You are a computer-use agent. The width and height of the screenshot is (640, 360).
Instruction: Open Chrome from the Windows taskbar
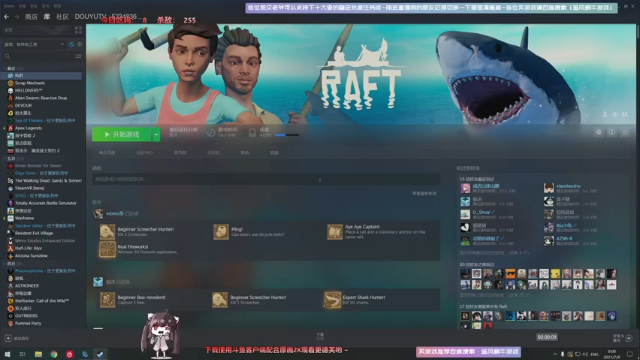pyautogui.click(x=54, y=354)
